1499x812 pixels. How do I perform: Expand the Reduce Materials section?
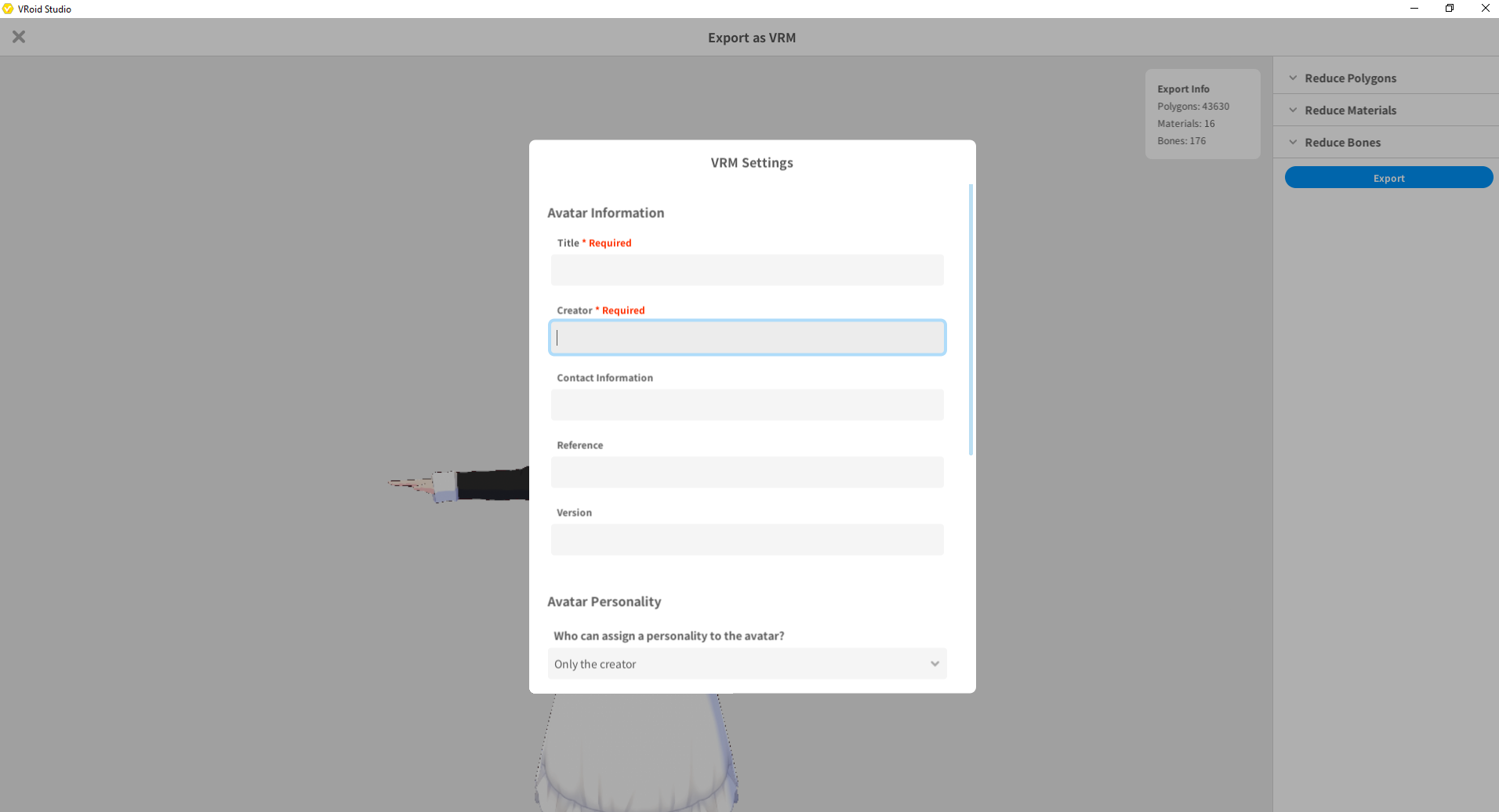[x=1385, y=111]
